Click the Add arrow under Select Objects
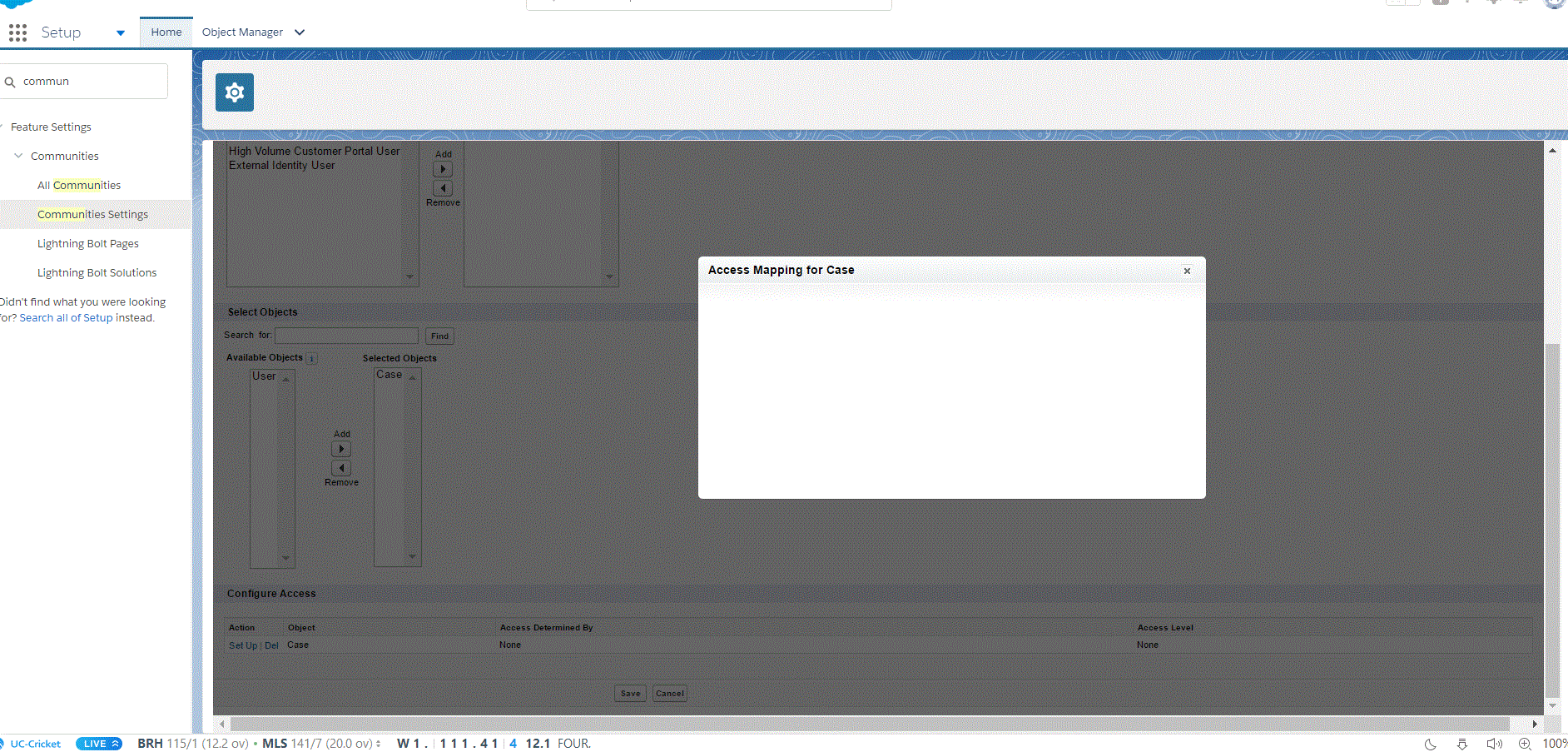 click(341, 448)
